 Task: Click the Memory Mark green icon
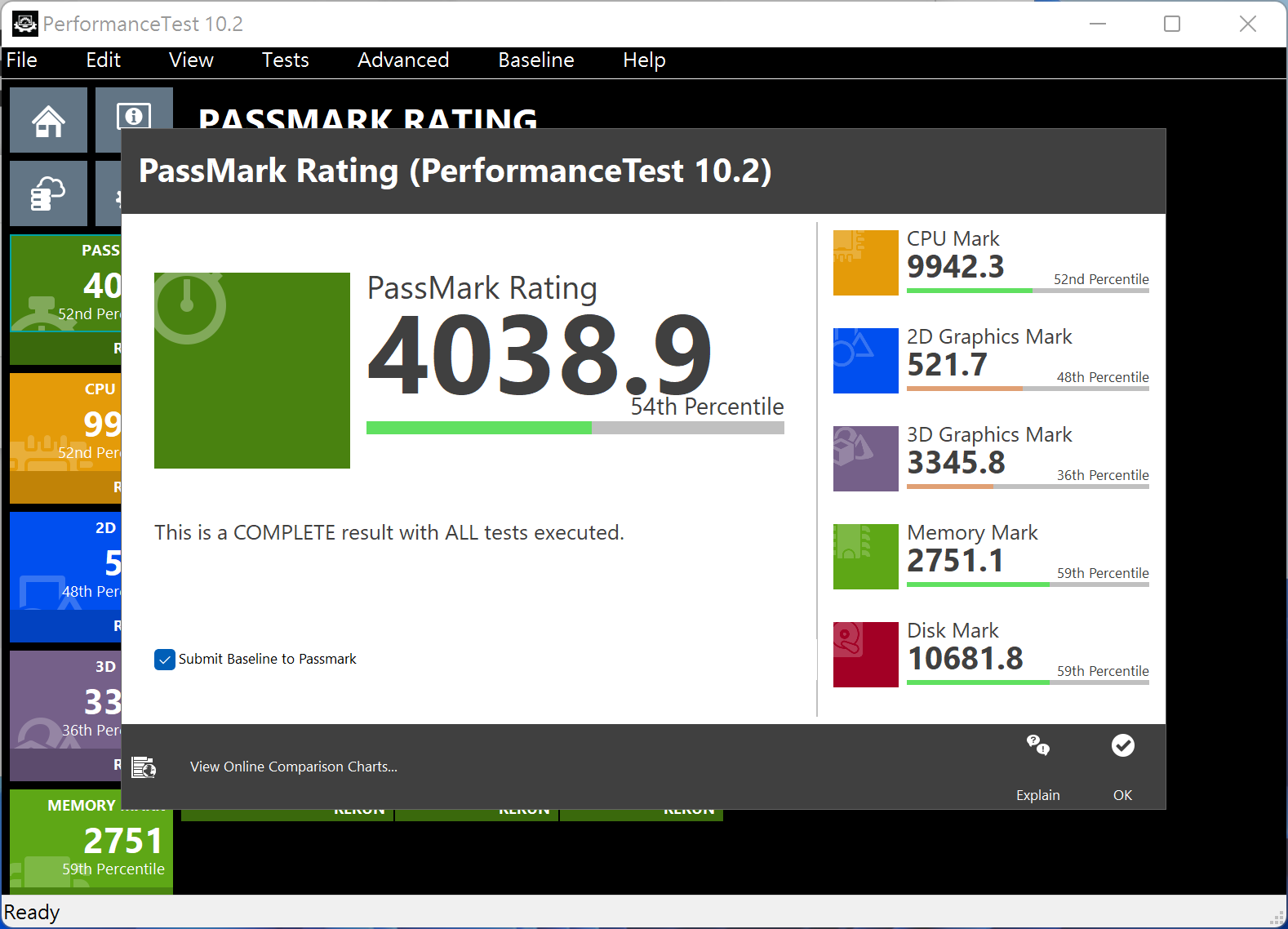pos(865,557)
